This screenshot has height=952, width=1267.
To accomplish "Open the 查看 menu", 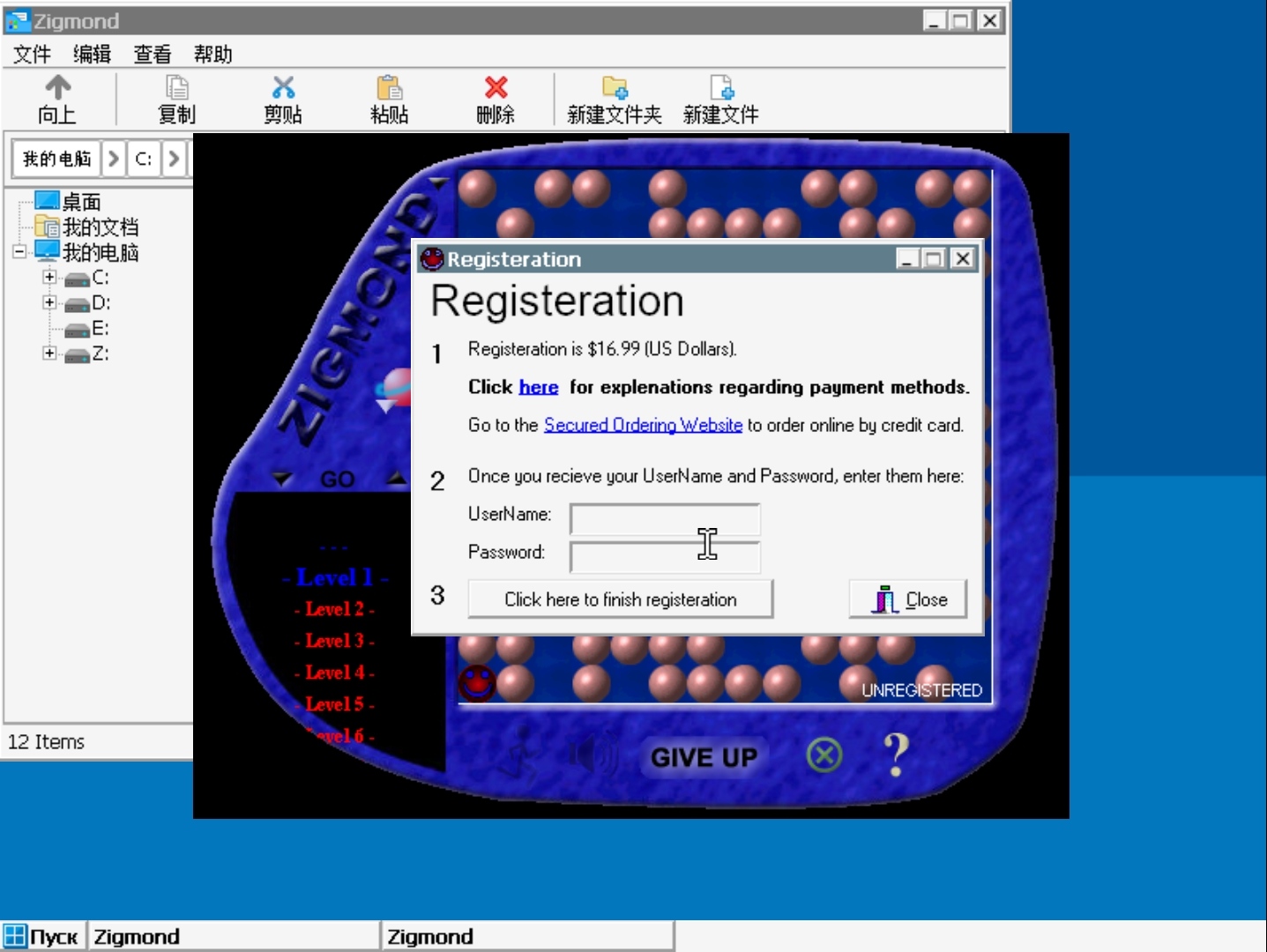I will (153, 55).
